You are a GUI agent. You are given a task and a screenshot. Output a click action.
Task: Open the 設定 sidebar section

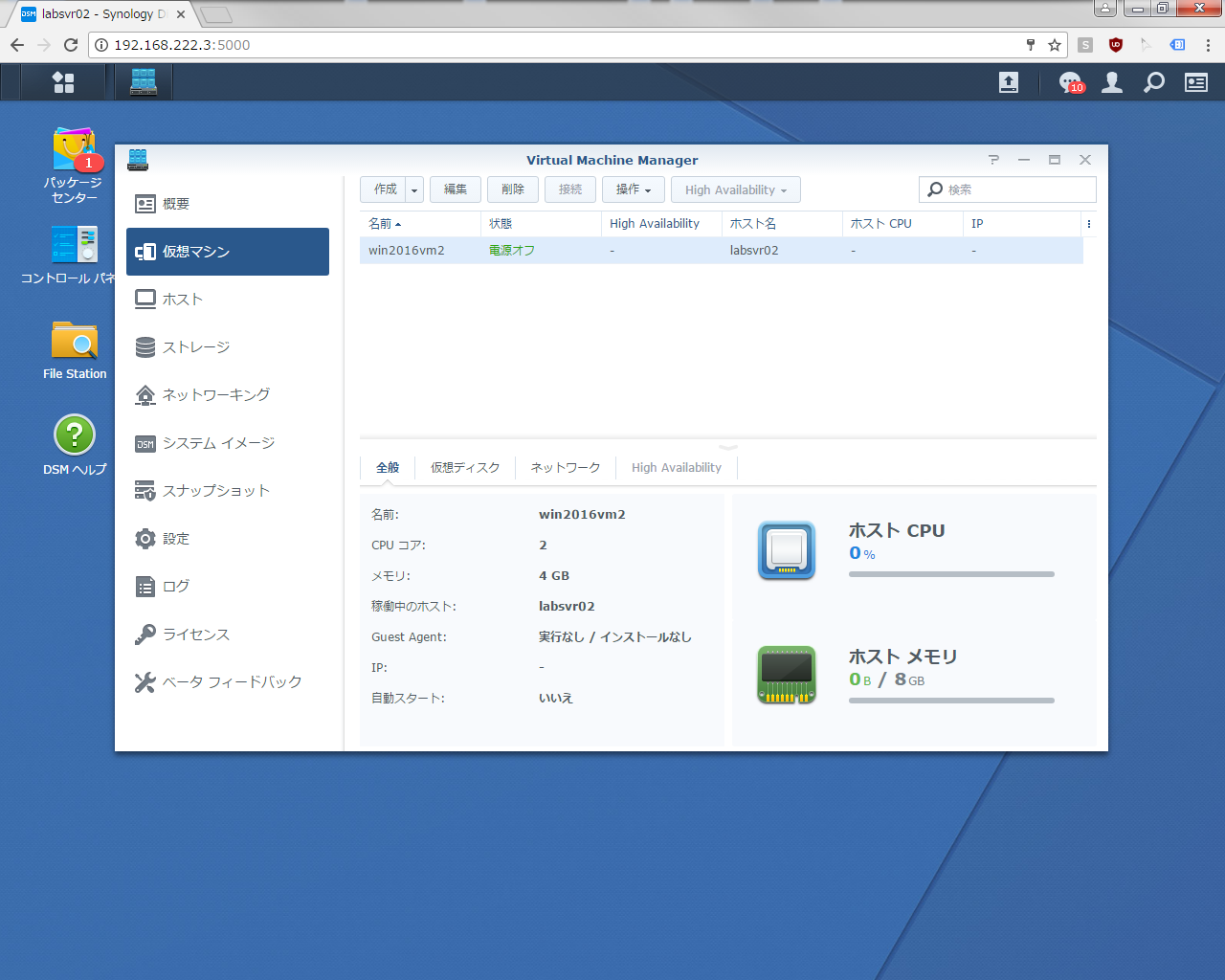point(228,539)
